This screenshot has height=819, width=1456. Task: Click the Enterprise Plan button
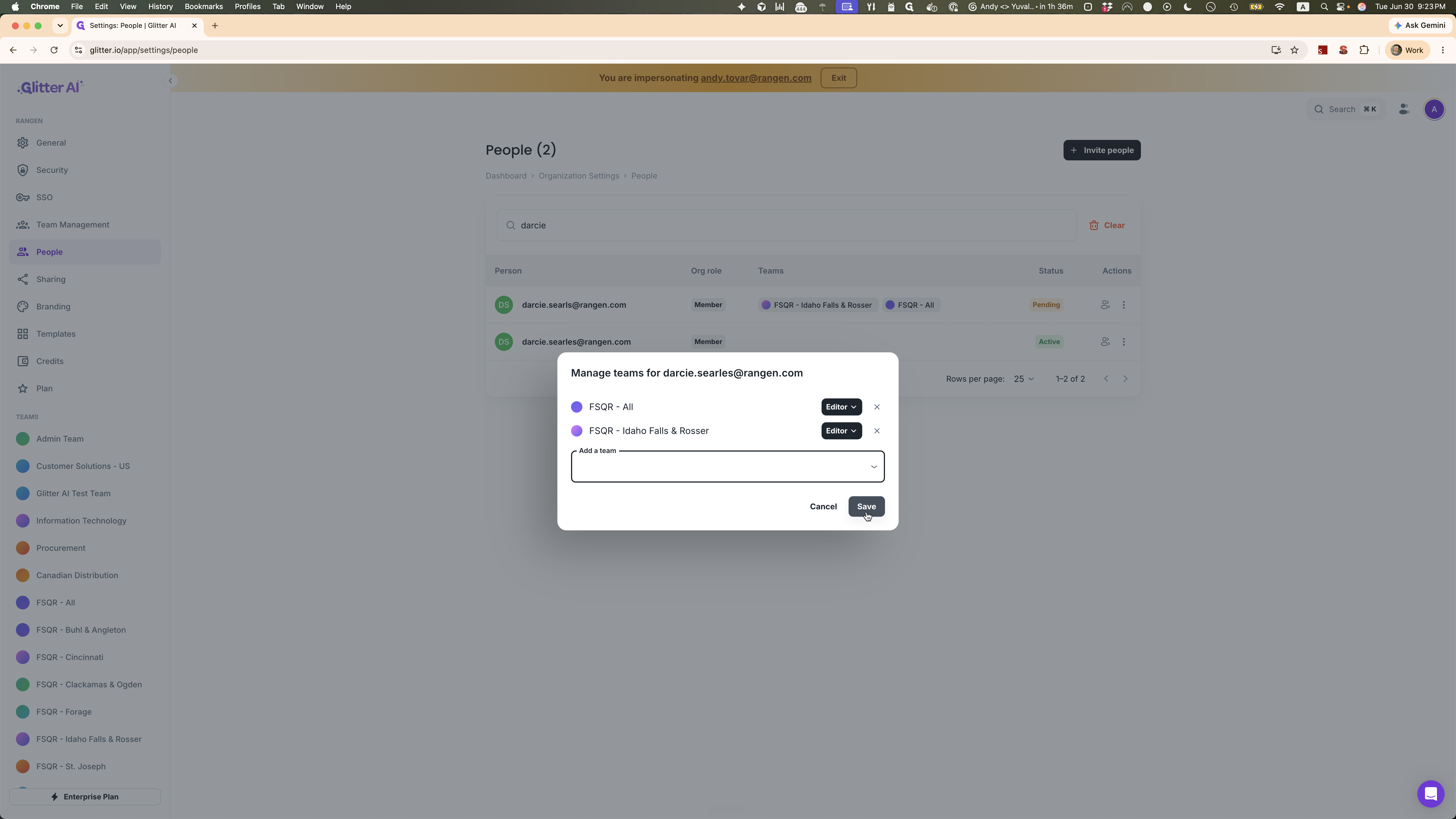coord(85,797)
